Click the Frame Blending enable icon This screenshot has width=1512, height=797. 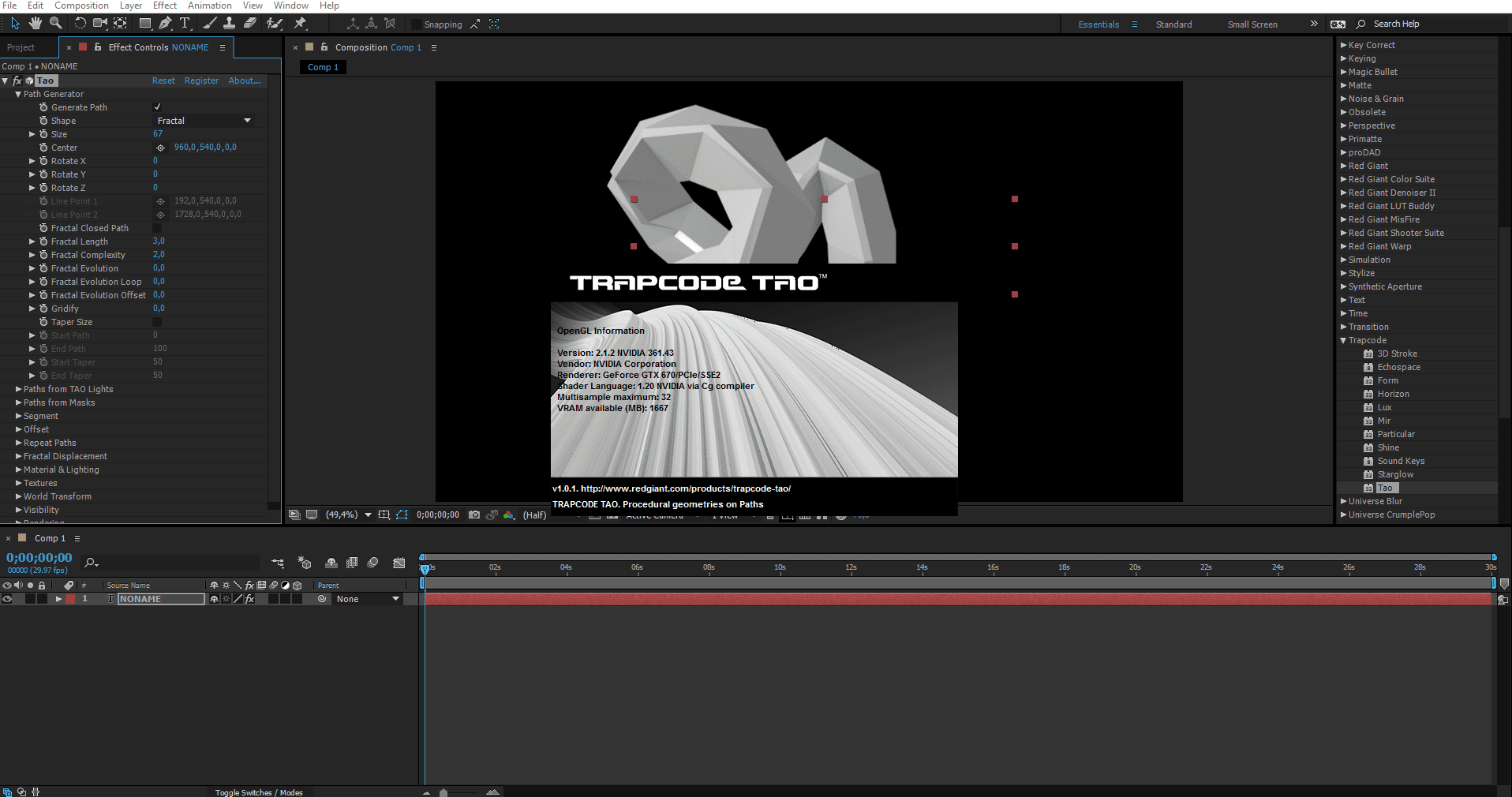pos(352,563)
